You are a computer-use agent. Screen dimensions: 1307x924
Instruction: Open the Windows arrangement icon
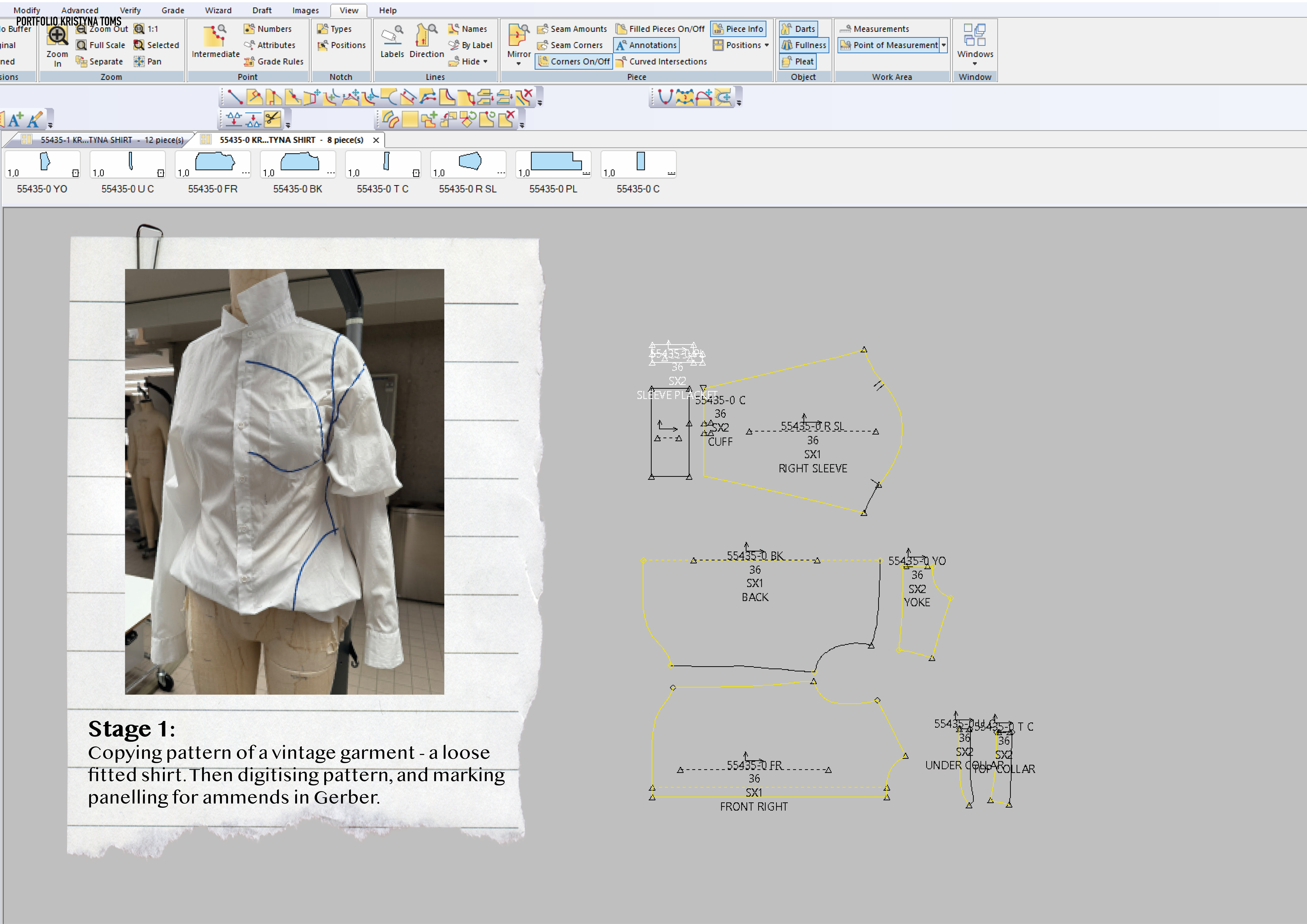(974, 35)
